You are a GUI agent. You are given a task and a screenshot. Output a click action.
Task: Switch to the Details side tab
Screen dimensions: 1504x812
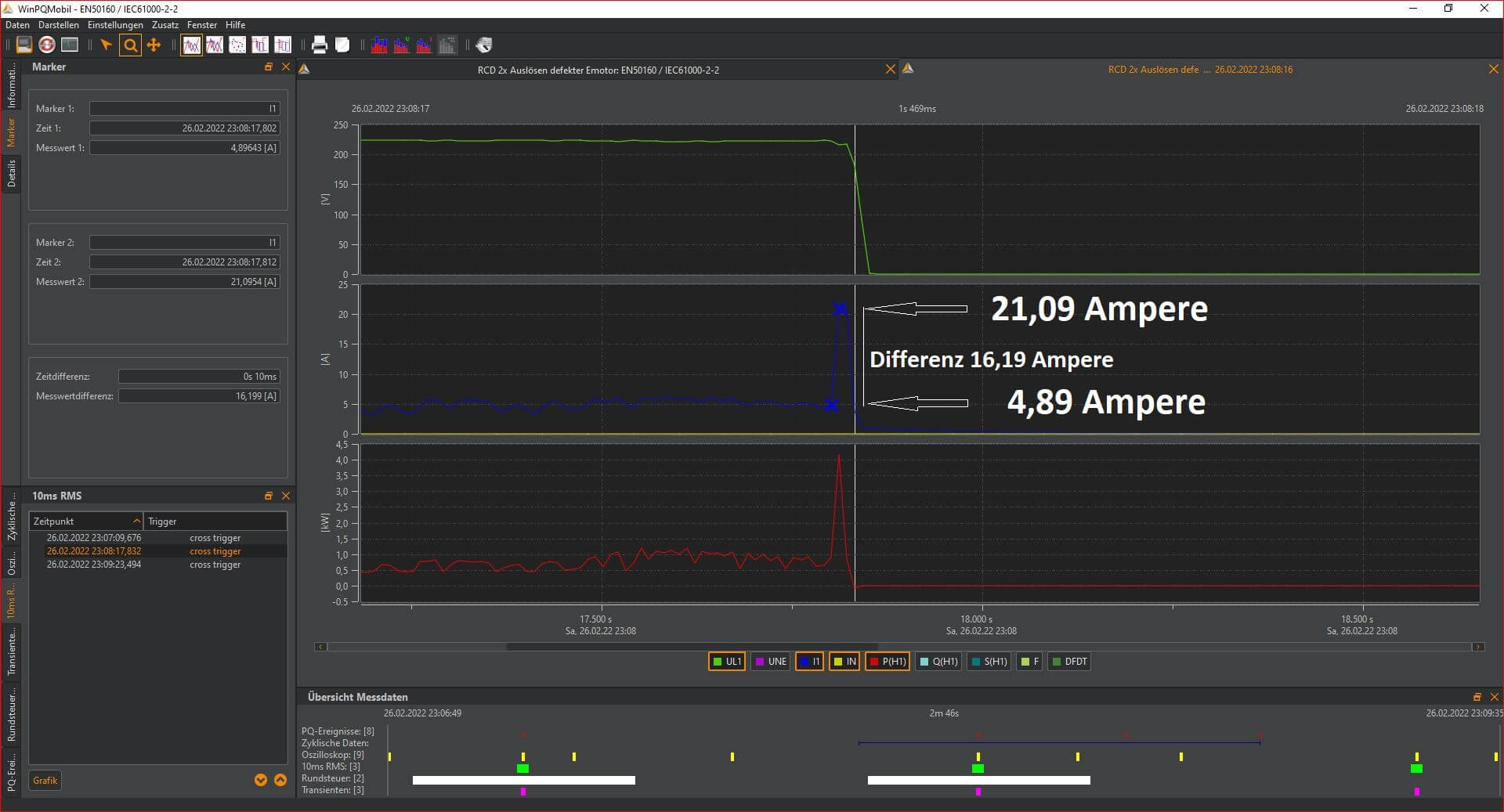(11, 172)
